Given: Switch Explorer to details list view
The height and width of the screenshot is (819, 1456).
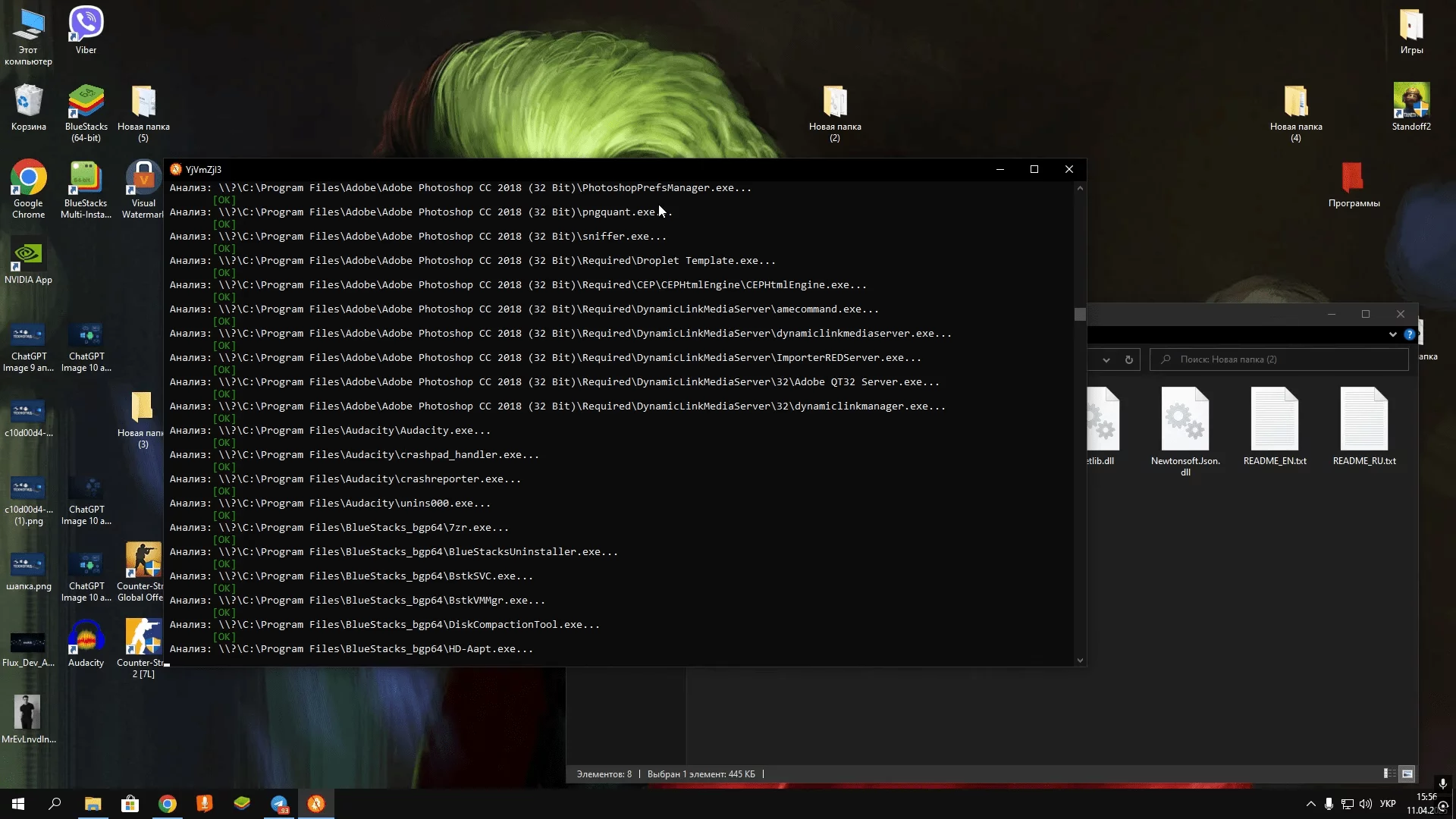Looking at the screenshot, I should (x=1389, y=774).
